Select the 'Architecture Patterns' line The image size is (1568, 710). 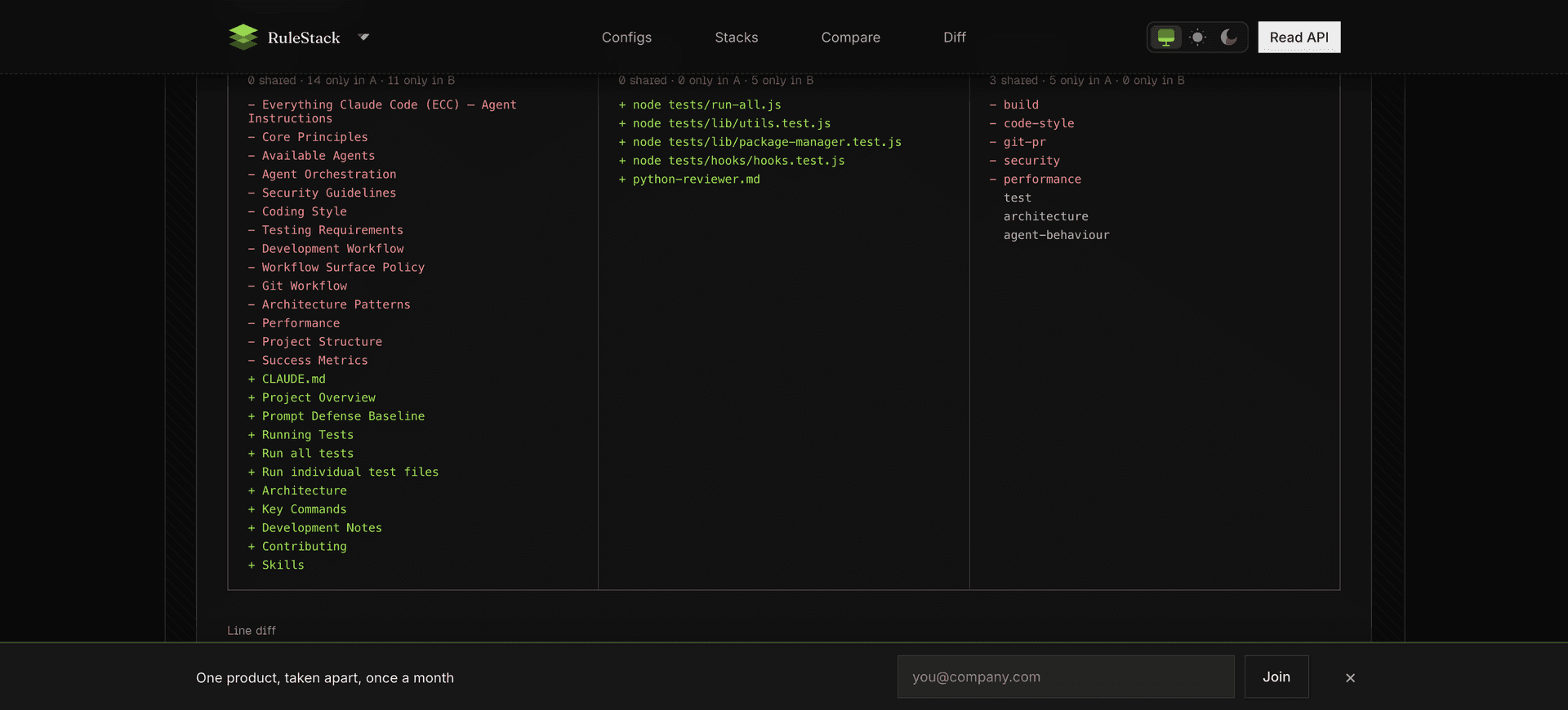[329, 304]
